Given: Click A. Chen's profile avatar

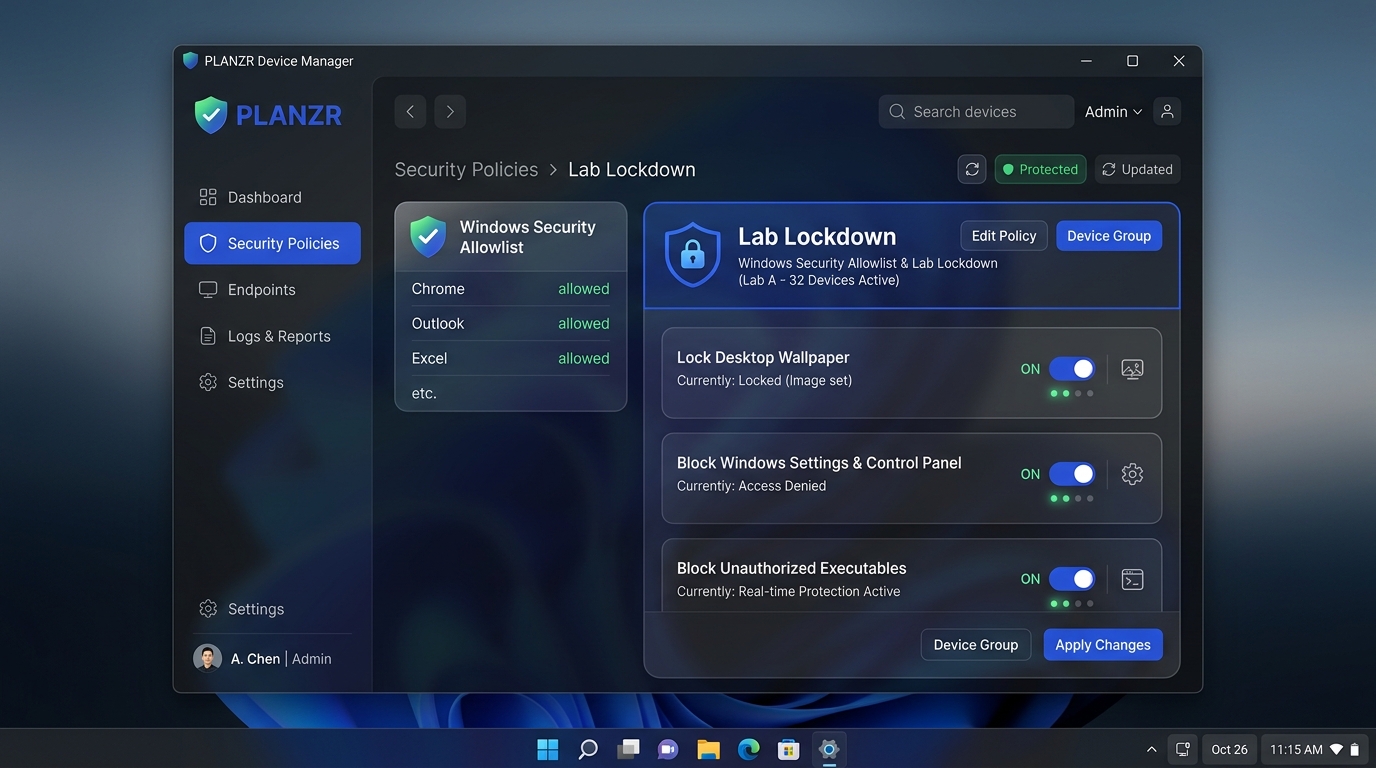Looking at the screenshot, I should tap(207, 658).
